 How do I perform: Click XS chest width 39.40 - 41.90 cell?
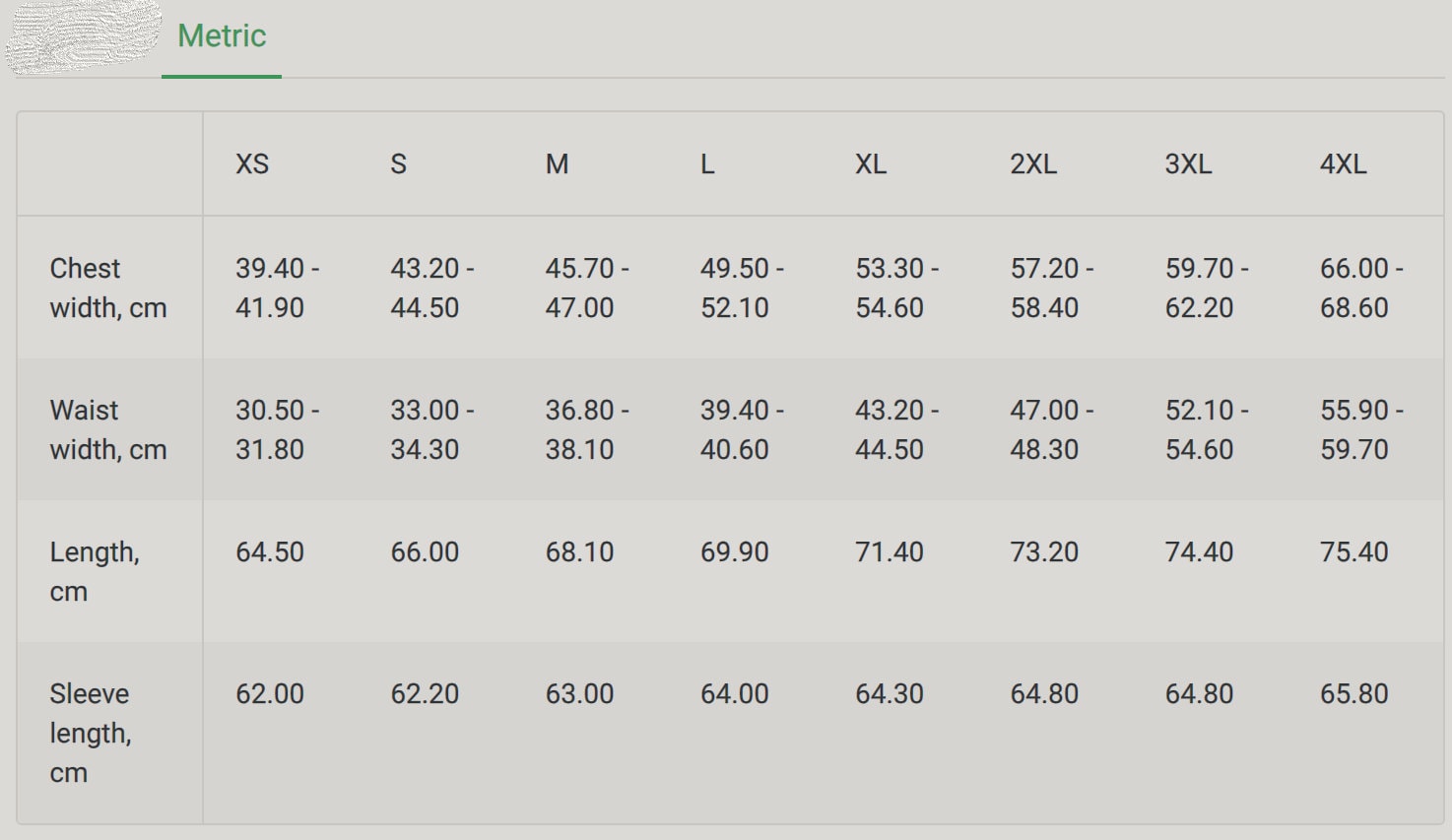(x=278, y=288)
